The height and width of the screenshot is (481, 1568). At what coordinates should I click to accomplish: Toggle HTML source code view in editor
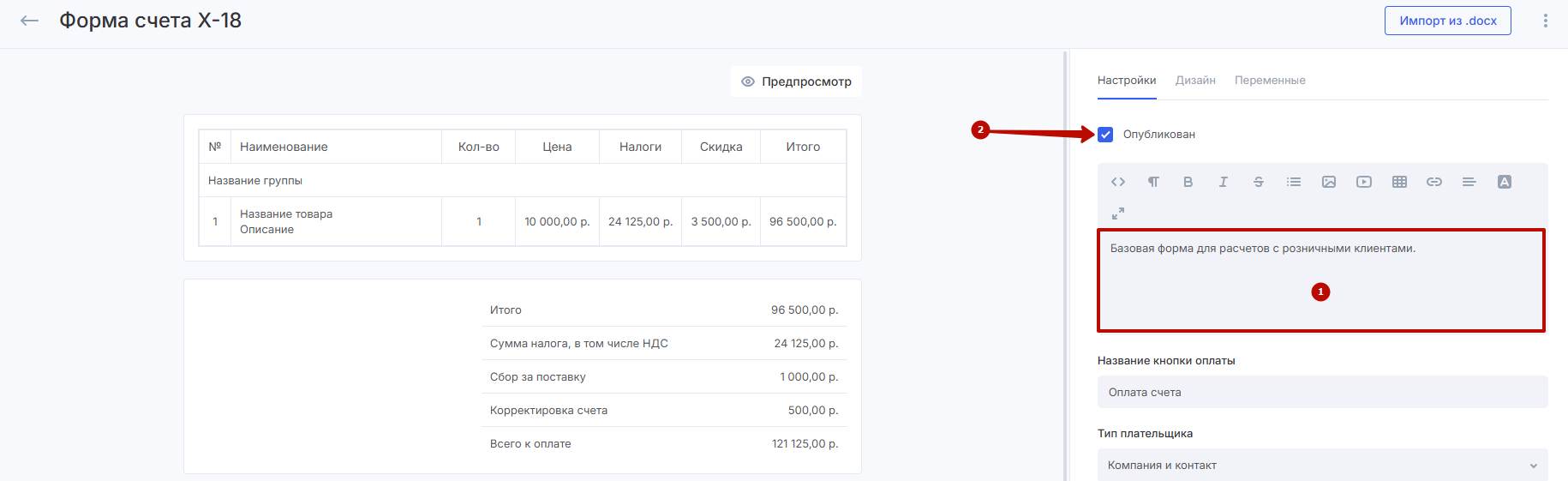click(x=1118, y=182)
